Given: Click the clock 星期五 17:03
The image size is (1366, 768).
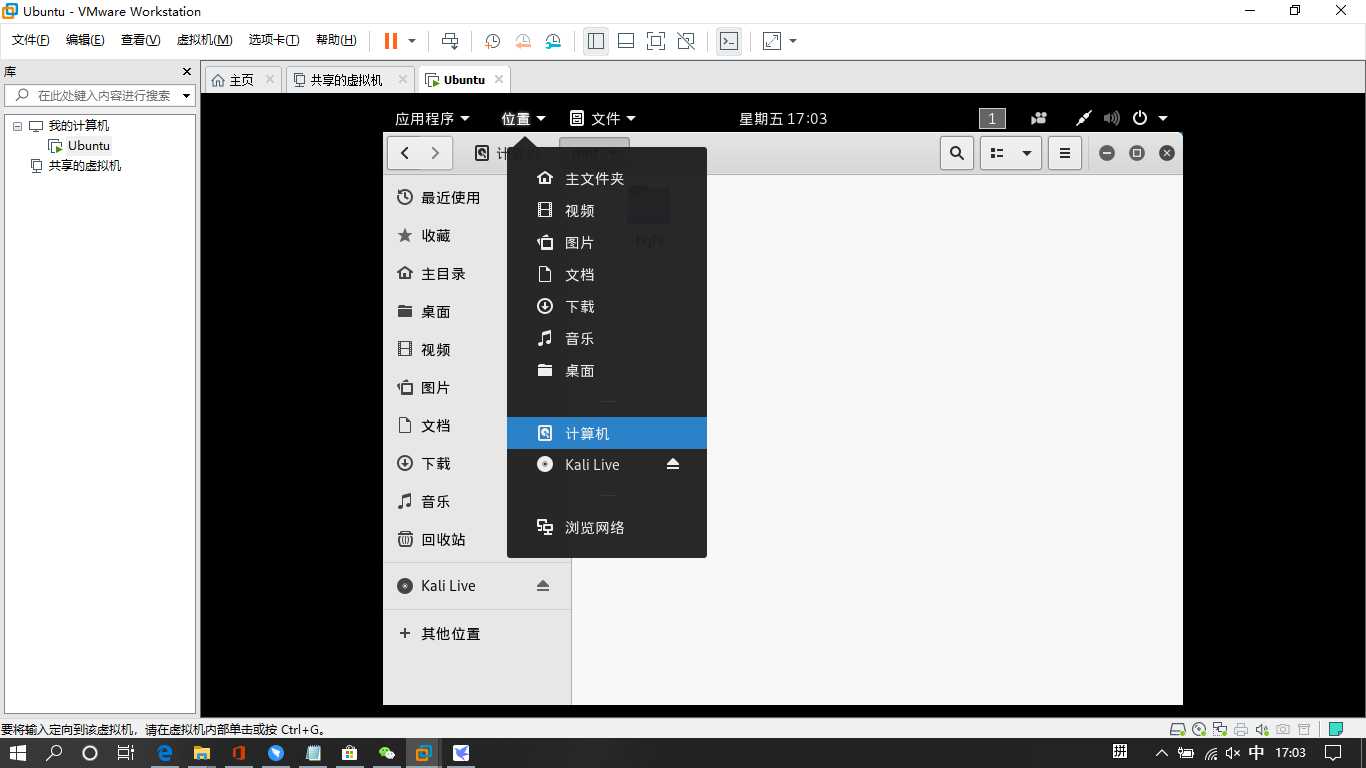Looking at the screenshot, I should (783, 118).
